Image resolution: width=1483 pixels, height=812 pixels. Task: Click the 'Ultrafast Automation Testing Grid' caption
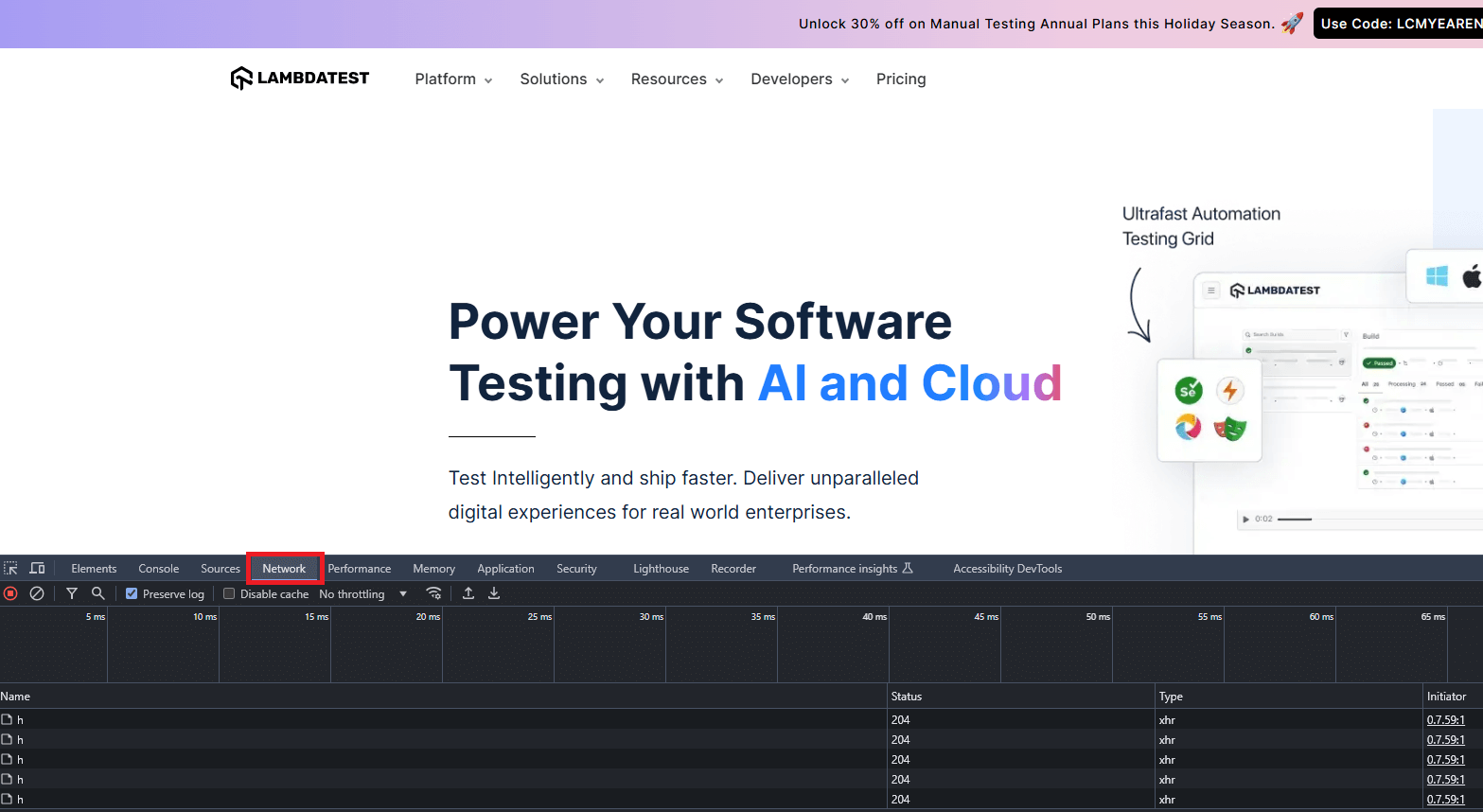click(x=1201, y=226)
